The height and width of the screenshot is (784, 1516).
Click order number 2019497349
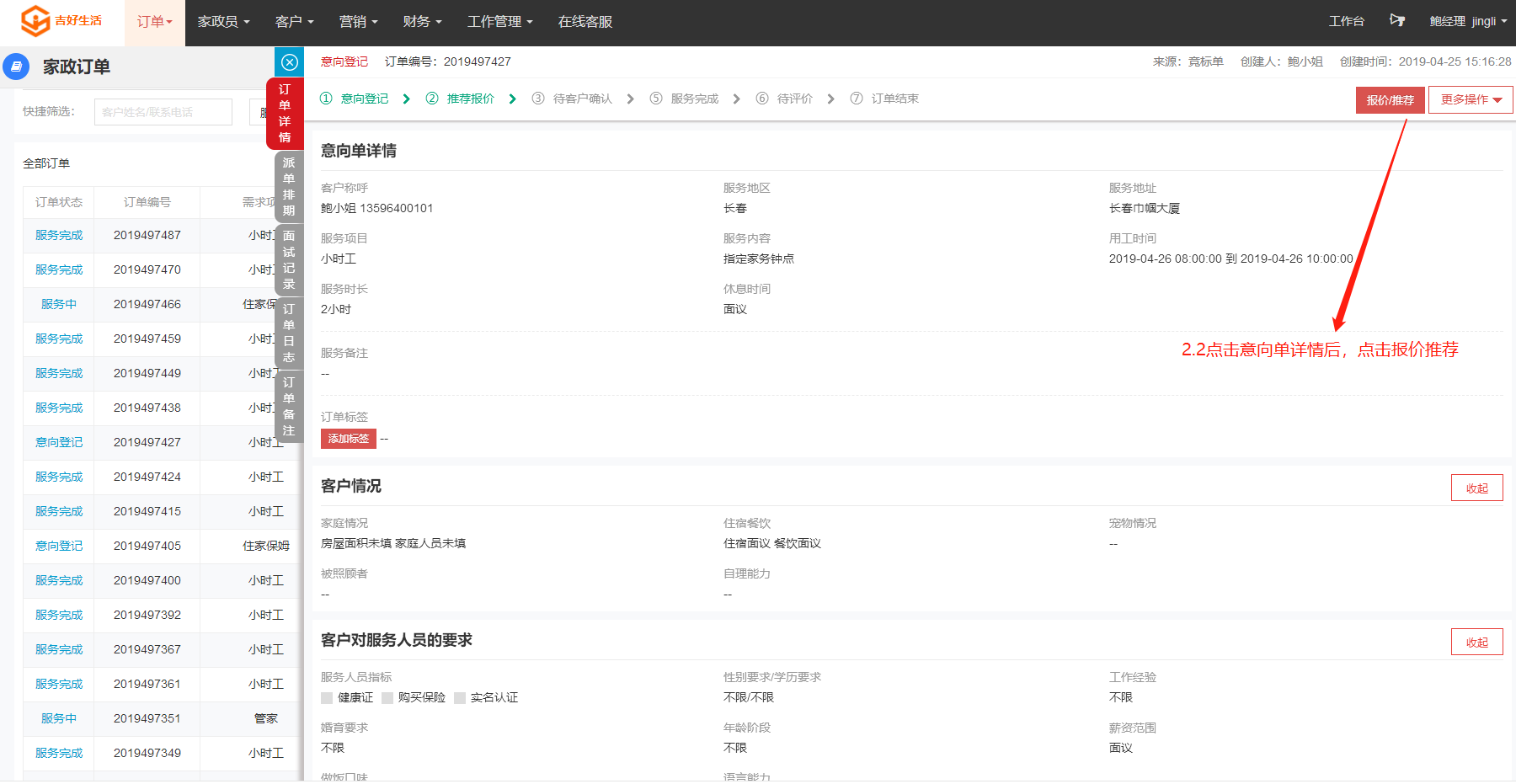[147, 754]
